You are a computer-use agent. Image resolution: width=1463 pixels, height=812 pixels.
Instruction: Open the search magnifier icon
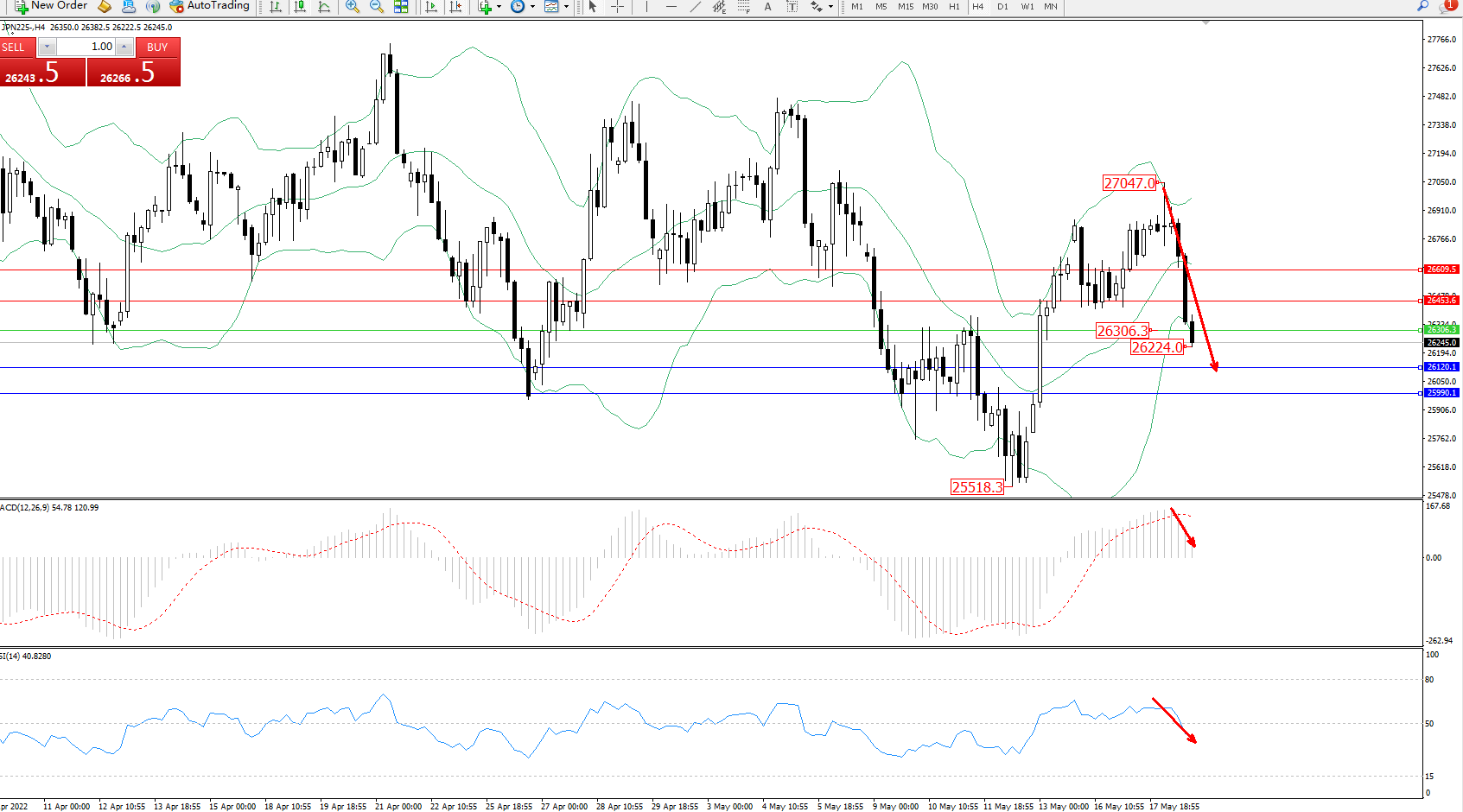[x=1422, y=6]
